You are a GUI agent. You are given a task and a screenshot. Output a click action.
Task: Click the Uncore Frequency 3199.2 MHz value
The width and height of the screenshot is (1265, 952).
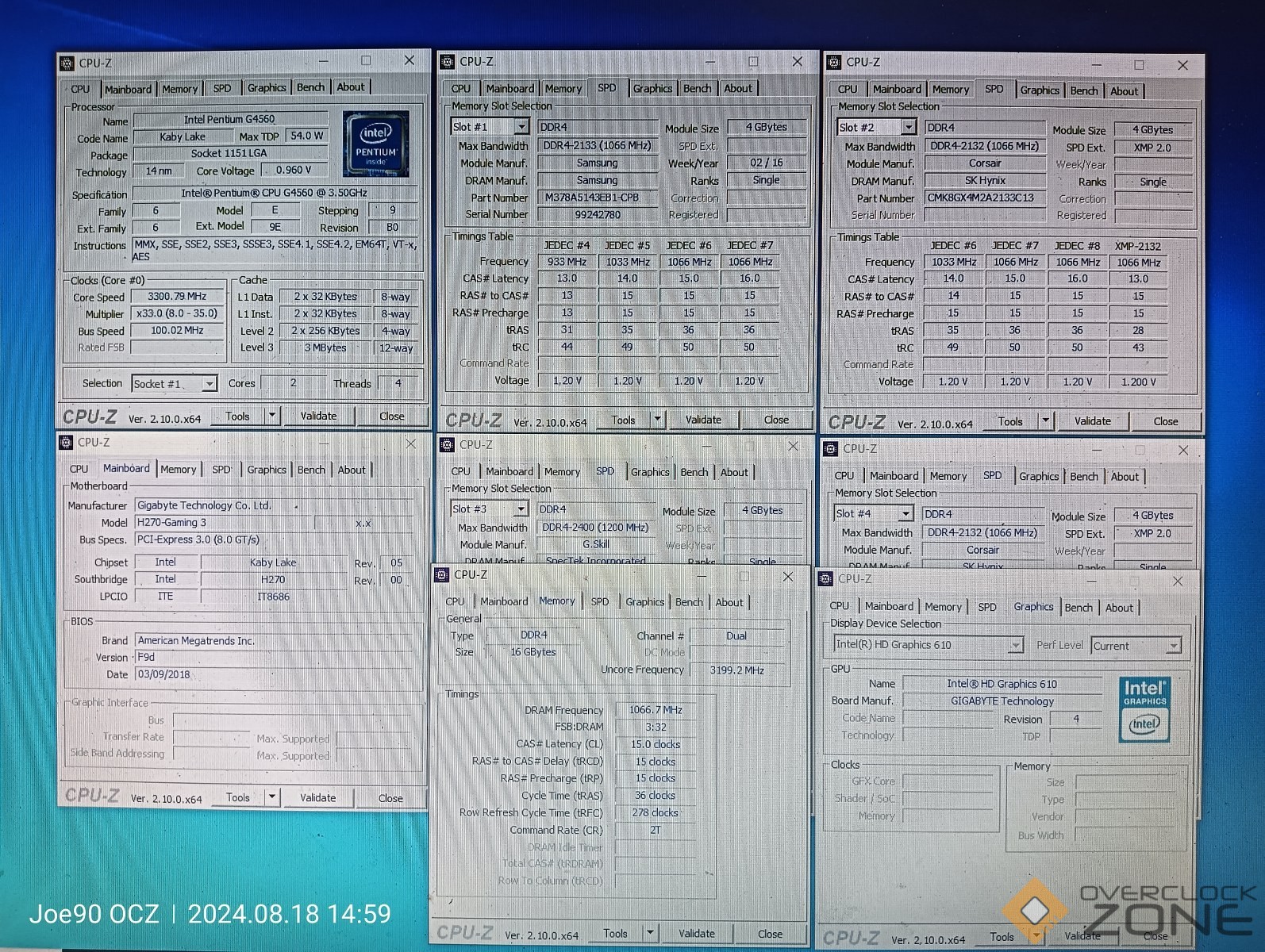(x=737, y=670)
